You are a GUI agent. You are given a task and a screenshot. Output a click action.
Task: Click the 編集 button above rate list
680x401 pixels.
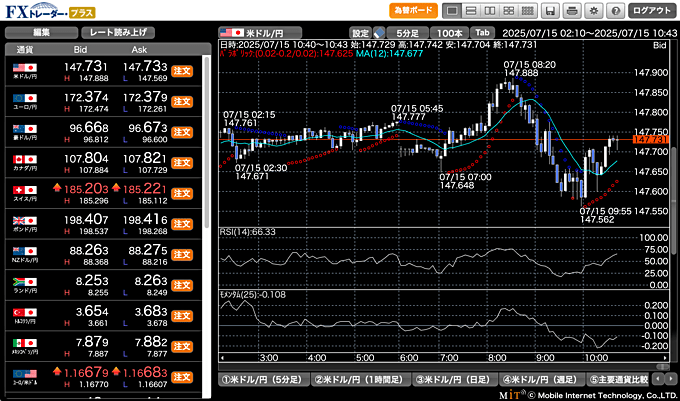tap(42, 33)
